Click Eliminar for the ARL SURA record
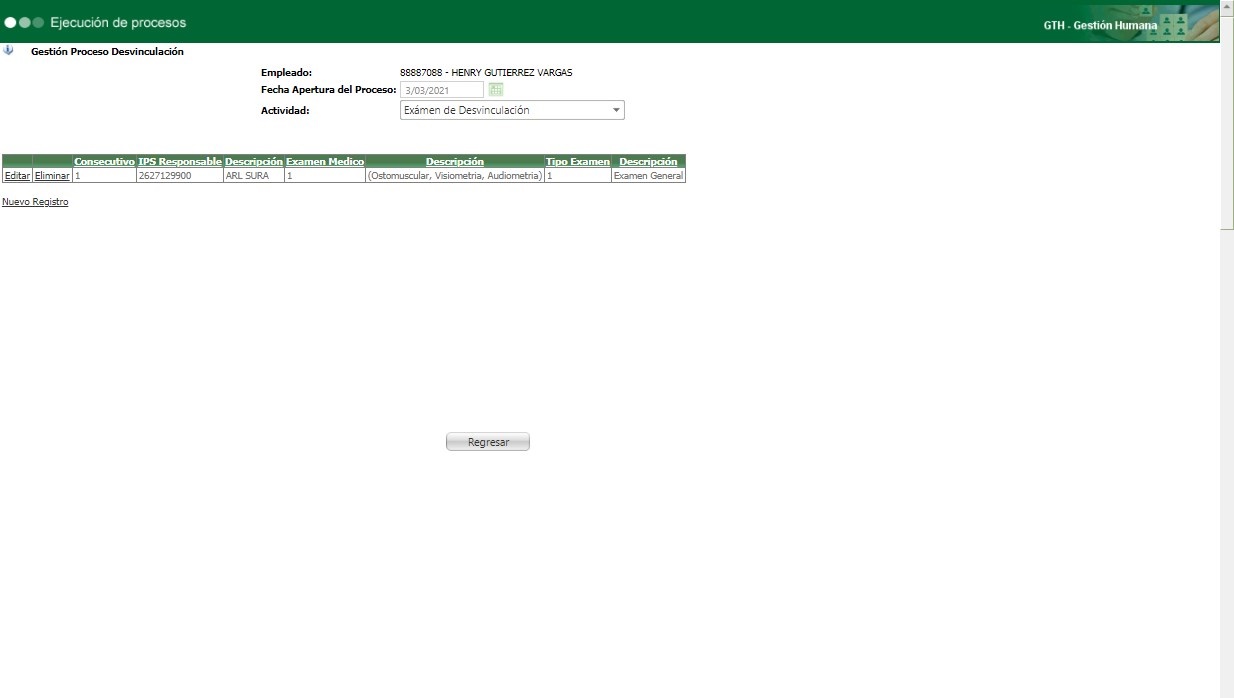 coord(52,176)
